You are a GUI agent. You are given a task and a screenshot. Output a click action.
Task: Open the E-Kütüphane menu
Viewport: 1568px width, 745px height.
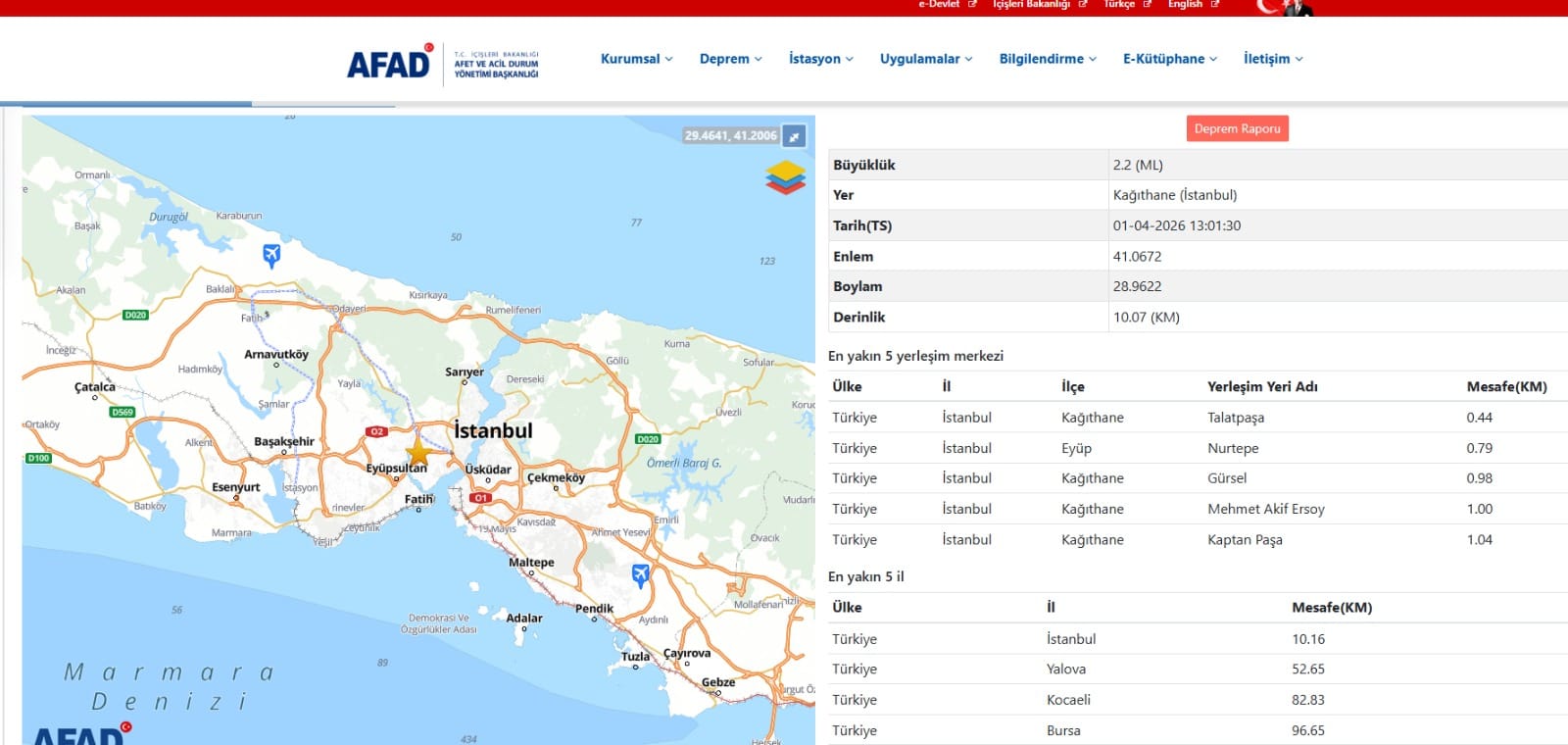[x=1169, y=59]
